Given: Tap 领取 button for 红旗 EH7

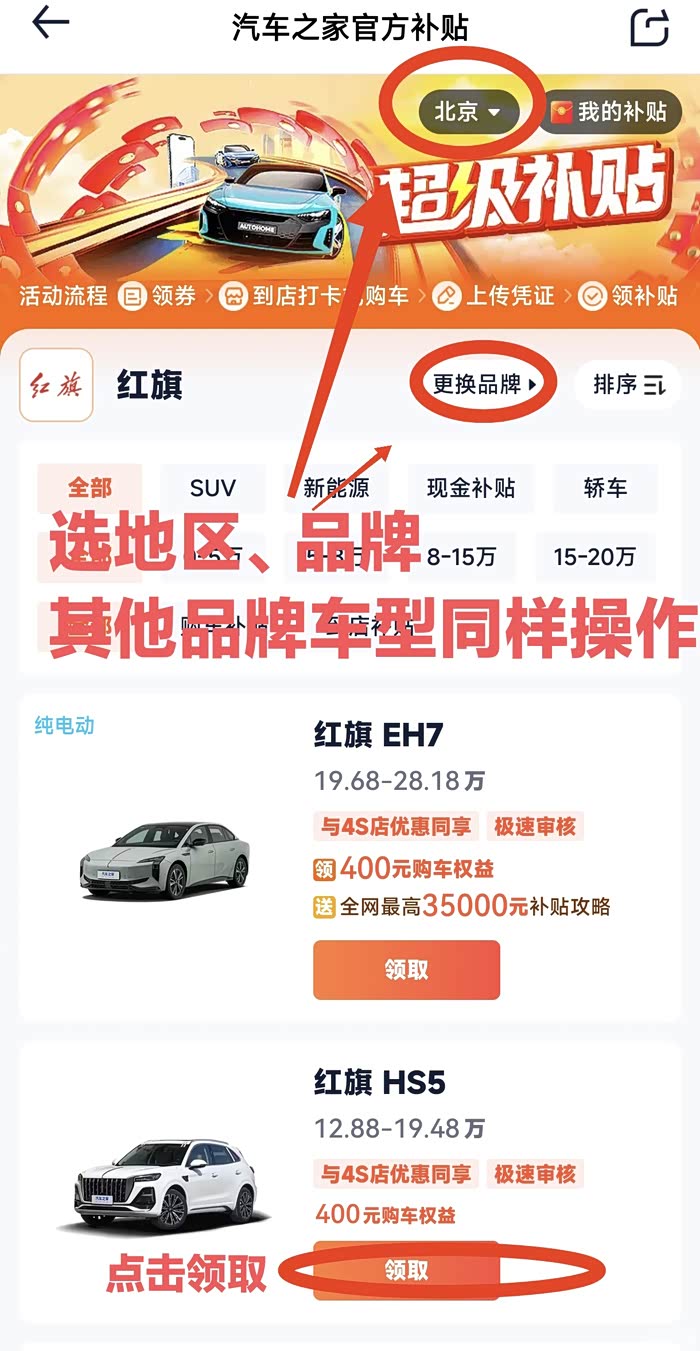Looking at the screenshot, I should [406, 969].
